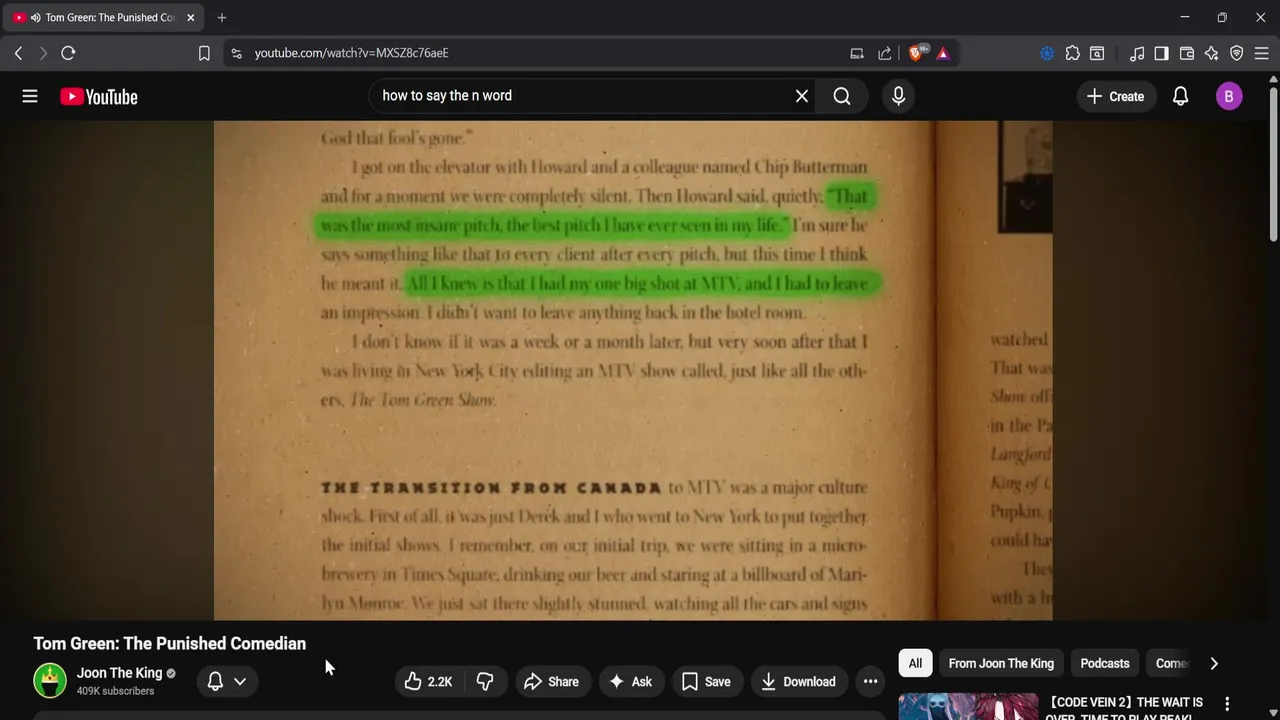This screenshot has height=720, width=1280.
Task: Bookmark this page from the address bar
Action: (x=204, y=53)
